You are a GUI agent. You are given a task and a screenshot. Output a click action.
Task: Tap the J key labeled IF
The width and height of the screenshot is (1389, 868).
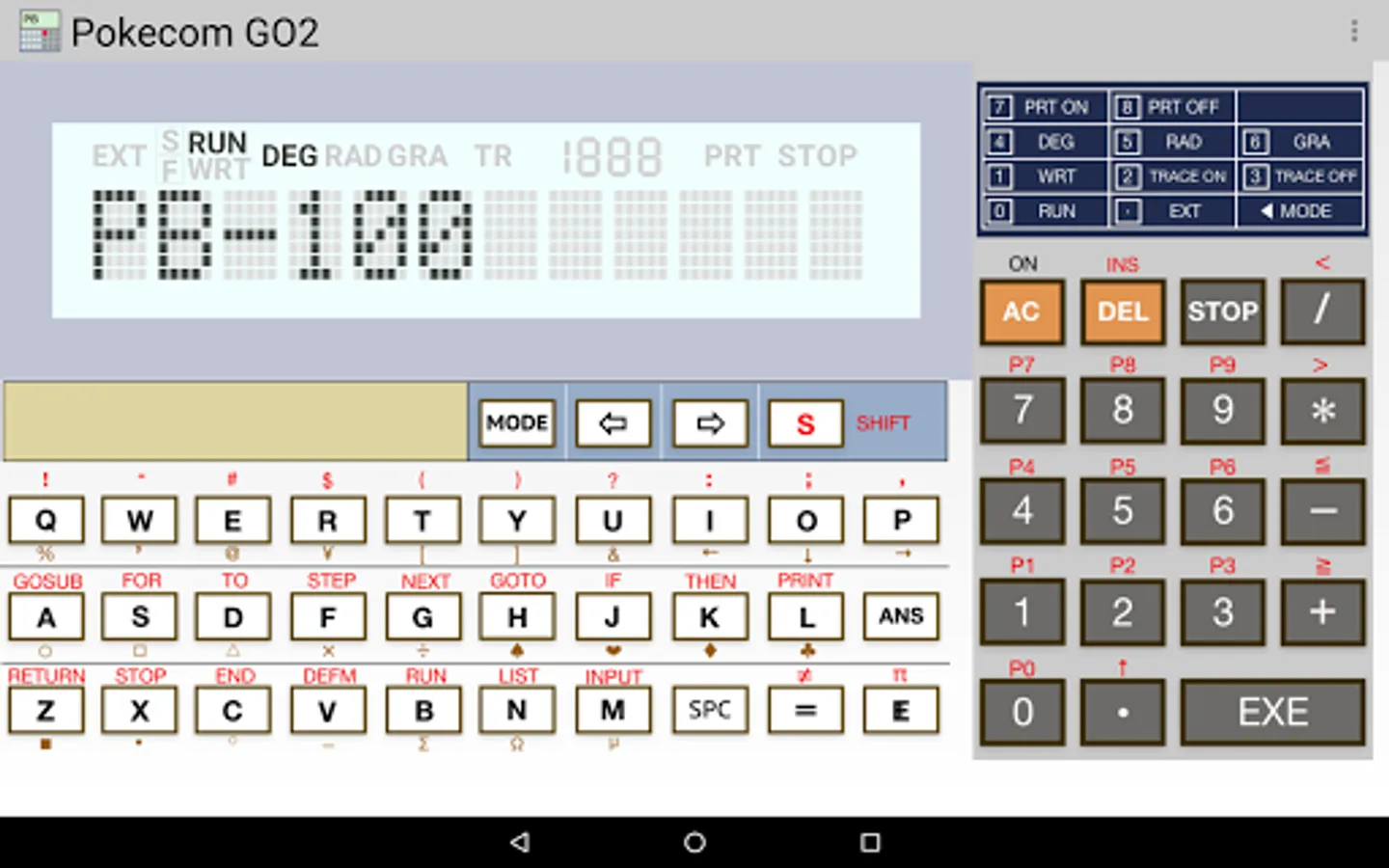pyautogui.click(x=613, y=616)
